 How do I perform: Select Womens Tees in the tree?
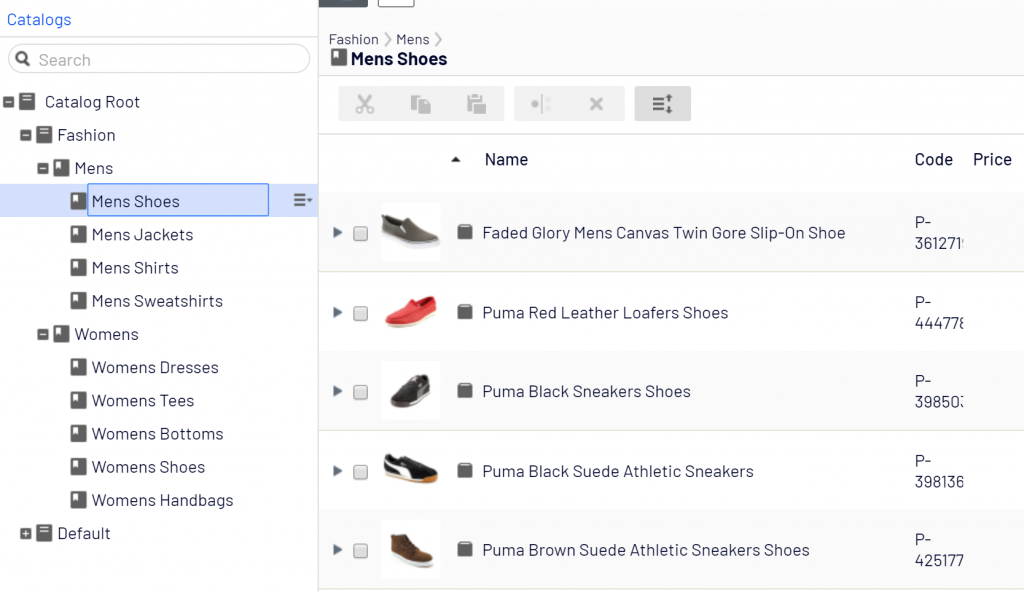tap(143, 401)
